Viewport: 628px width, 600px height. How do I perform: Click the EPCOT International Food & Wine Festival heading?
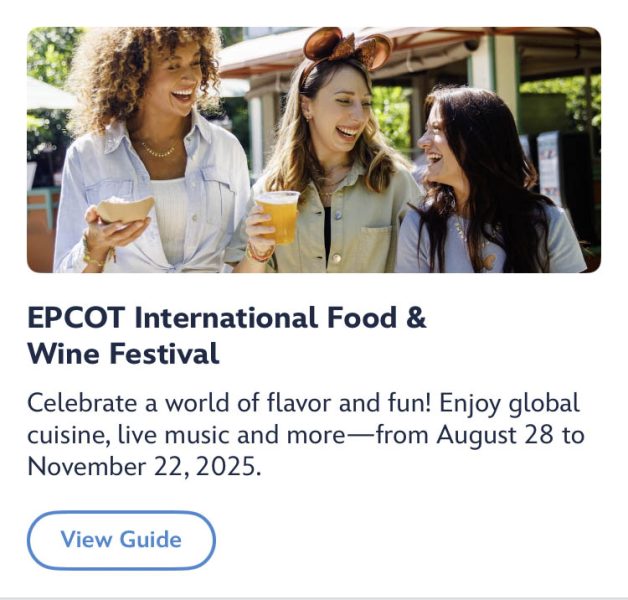226,336
